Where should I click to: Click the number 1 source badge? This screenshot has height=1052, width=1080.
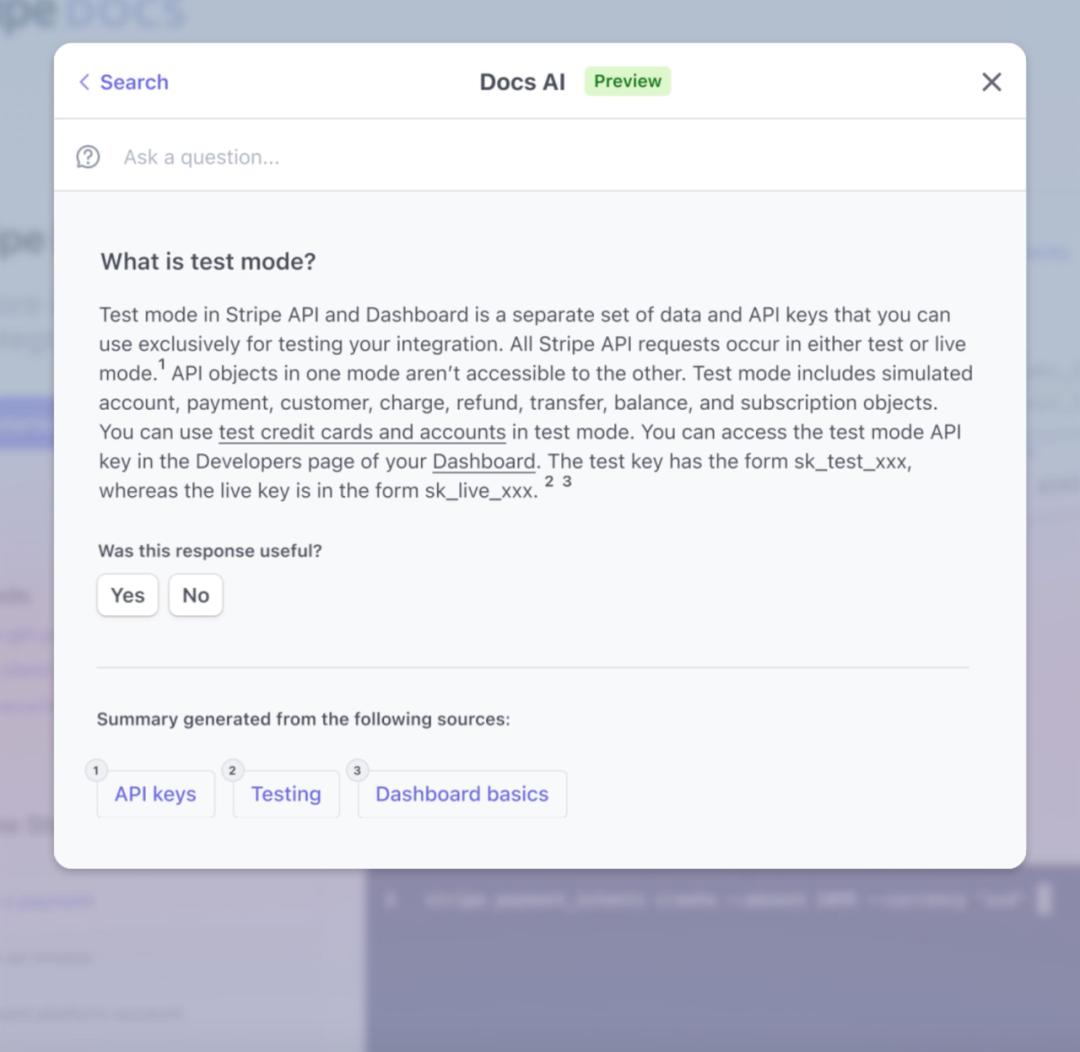click(x=96, y=770)
